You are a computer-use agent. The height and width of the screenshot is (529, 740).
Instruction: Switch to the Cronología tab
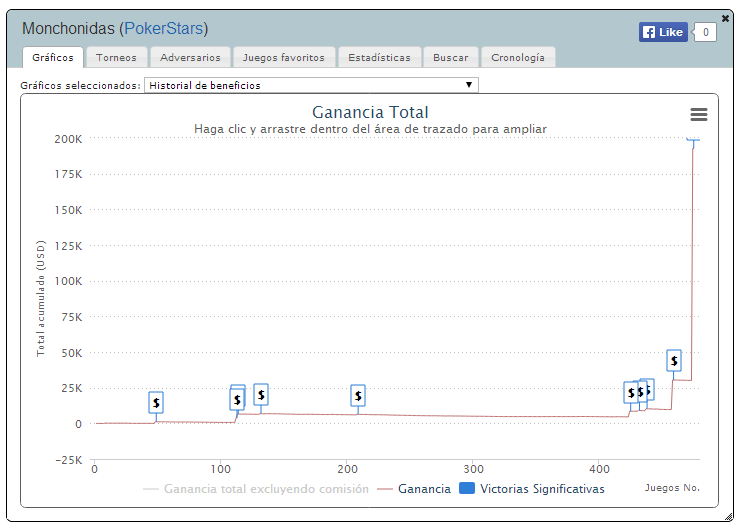tap(518, 58)
